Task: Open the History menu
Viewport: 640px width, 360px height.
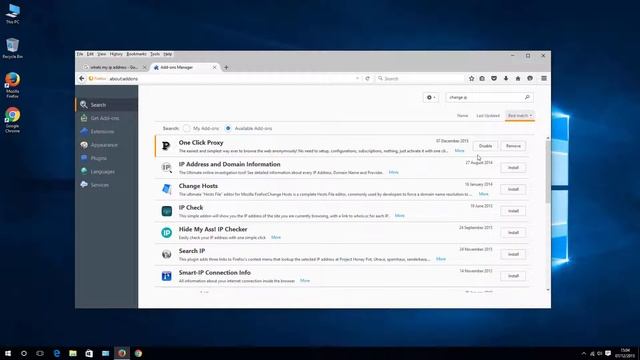Action: tap(116, 54)
